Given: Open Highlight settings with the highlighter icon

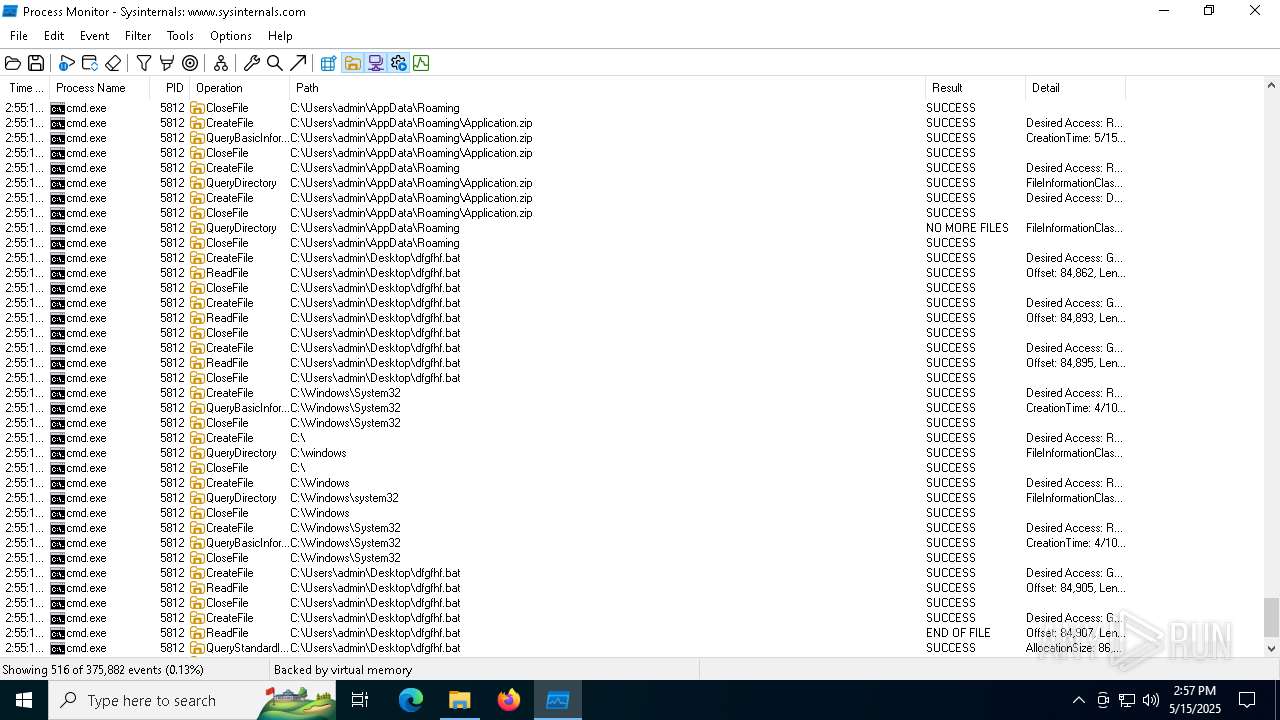Looking at the screenshot, I should pyautogui.click(x=167, y=63).
